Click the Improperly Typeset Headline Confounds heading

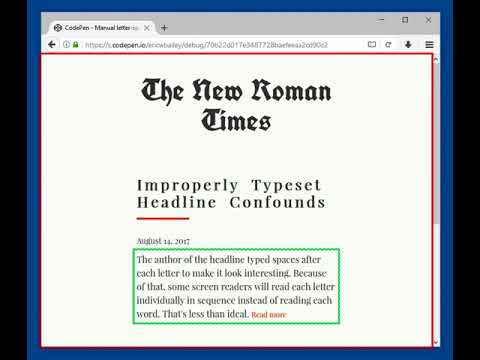tap(231, 194)
